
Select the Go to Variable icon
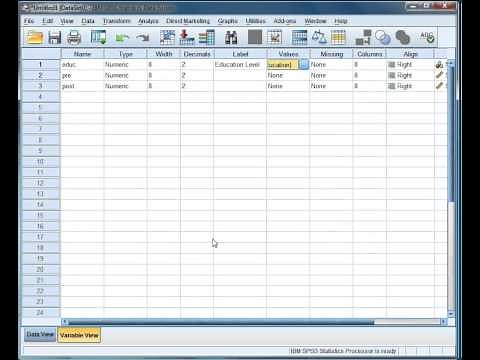pyautogui.click(x=187, y=37)
